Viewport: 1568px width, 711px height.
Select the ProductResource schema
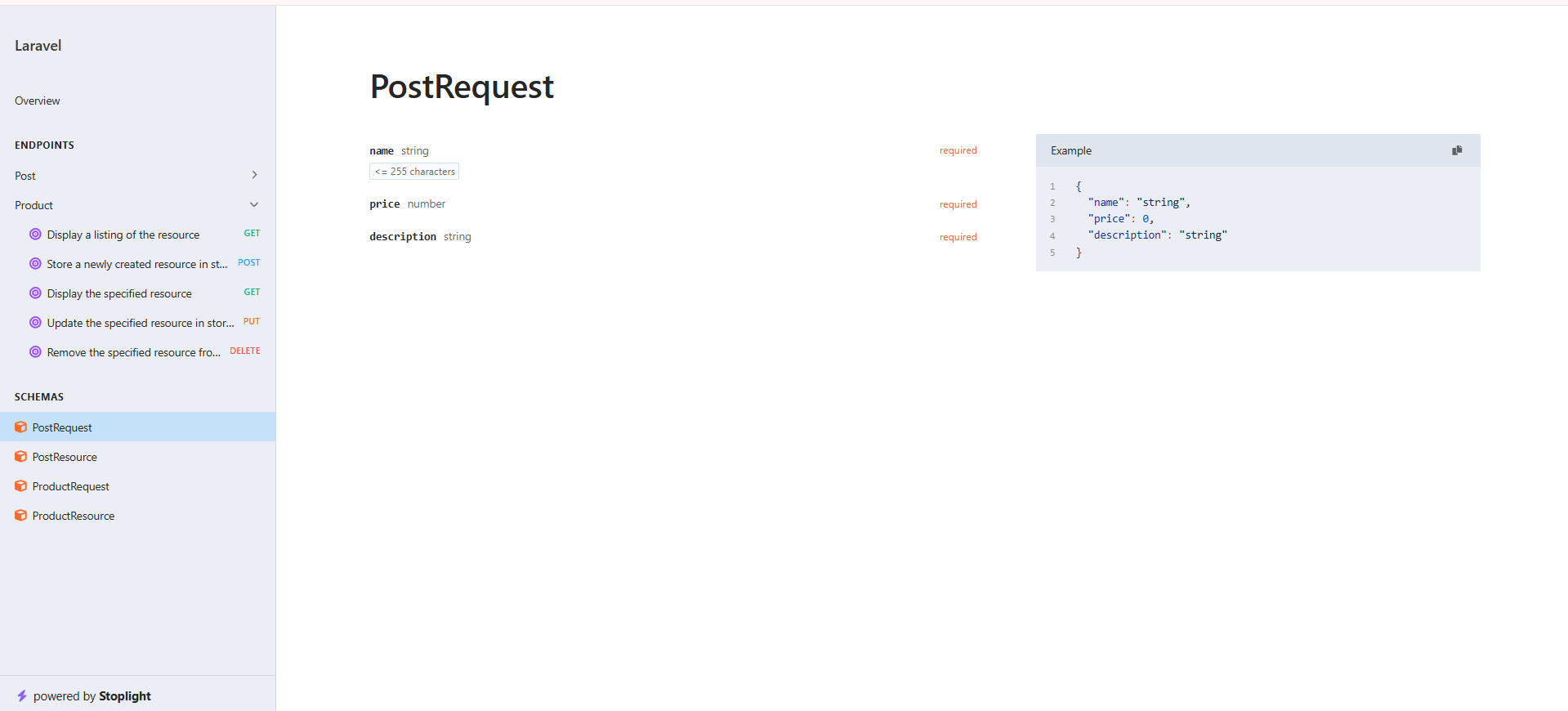coord(74,516)
